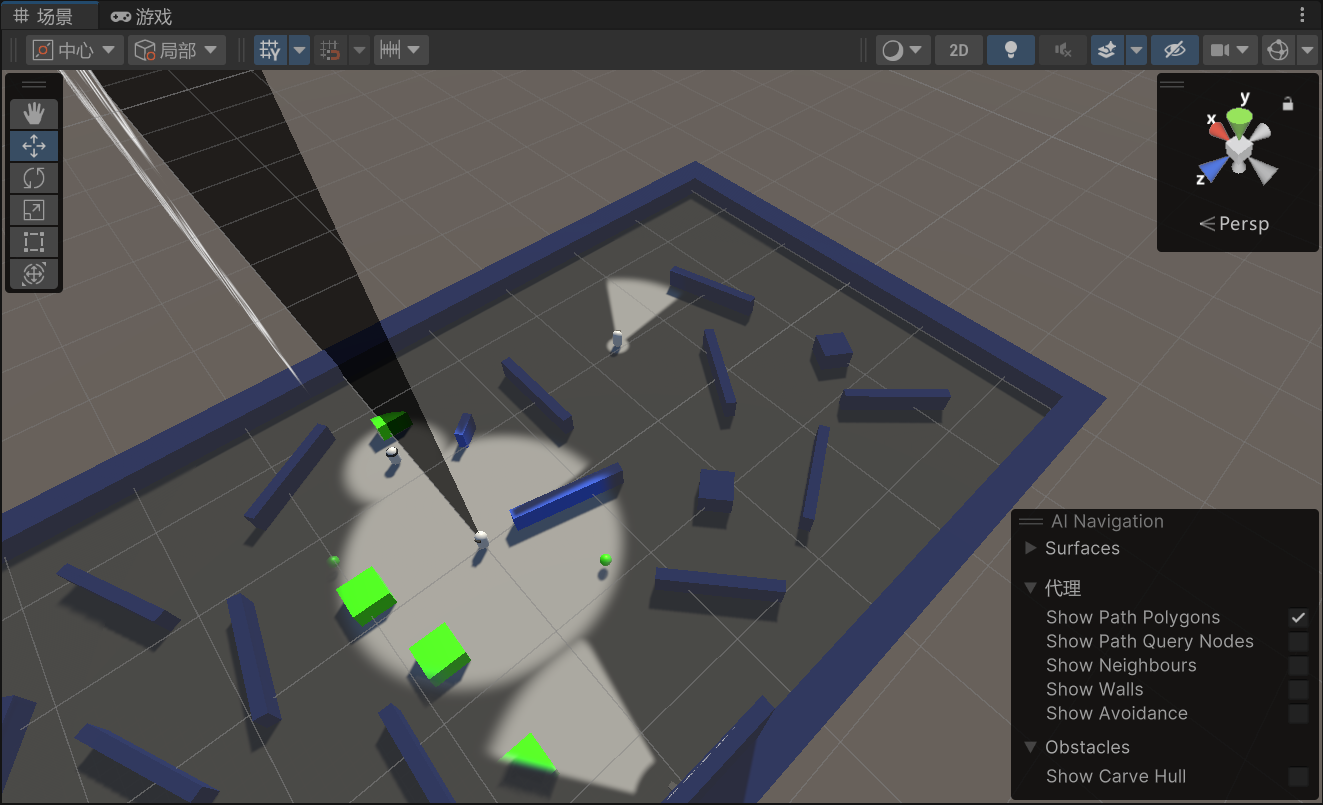Select the Custom Editor tools icon
1323x805 pixels.
coord(34,274)
